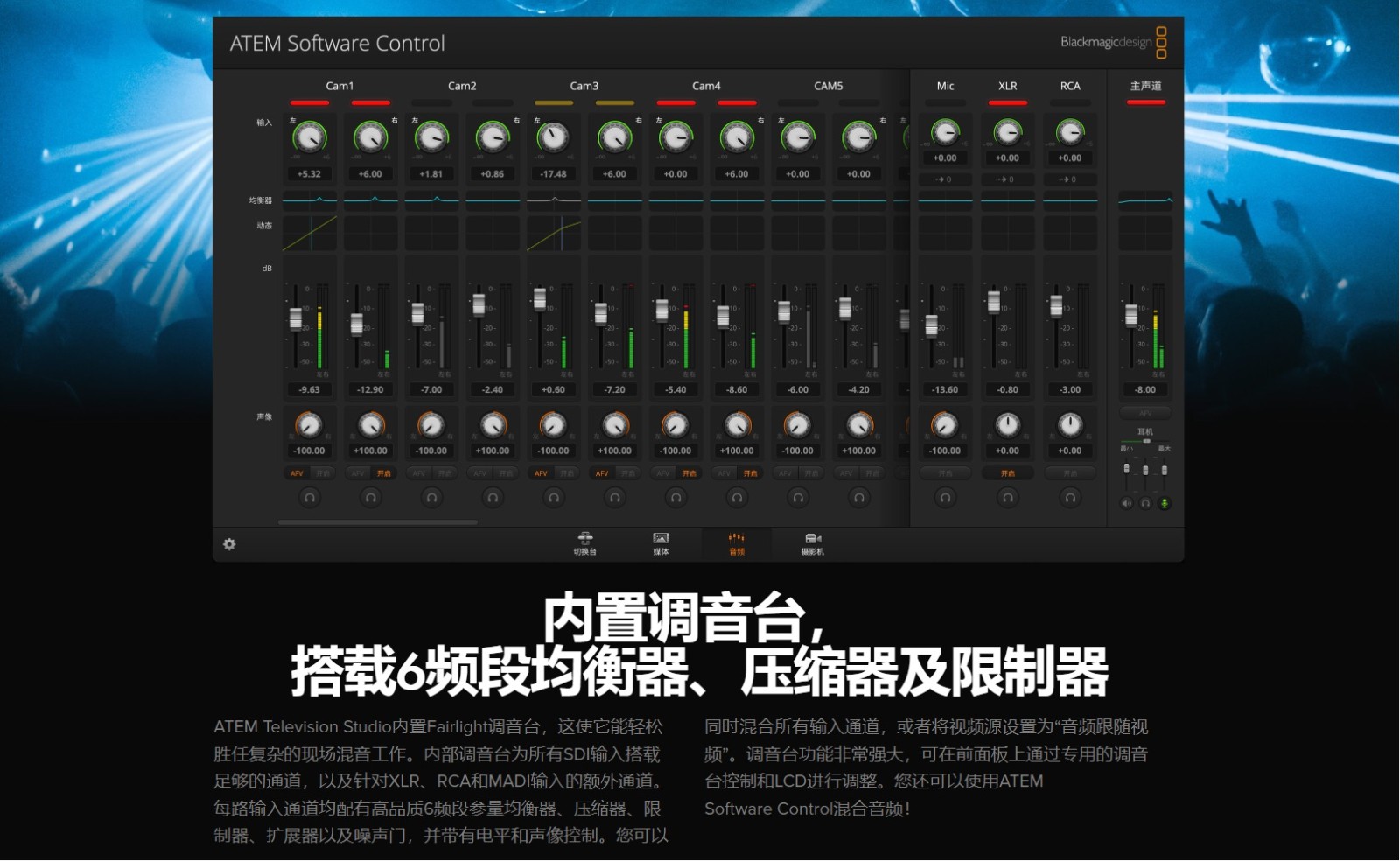Screen dimensions: 1400x861
Task: Click the input gain knob showing -17.48
Action: (554, 137)
